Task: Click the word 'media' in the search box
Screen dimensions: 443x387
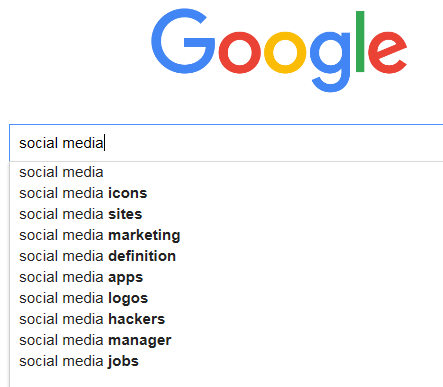Action: 83,143
